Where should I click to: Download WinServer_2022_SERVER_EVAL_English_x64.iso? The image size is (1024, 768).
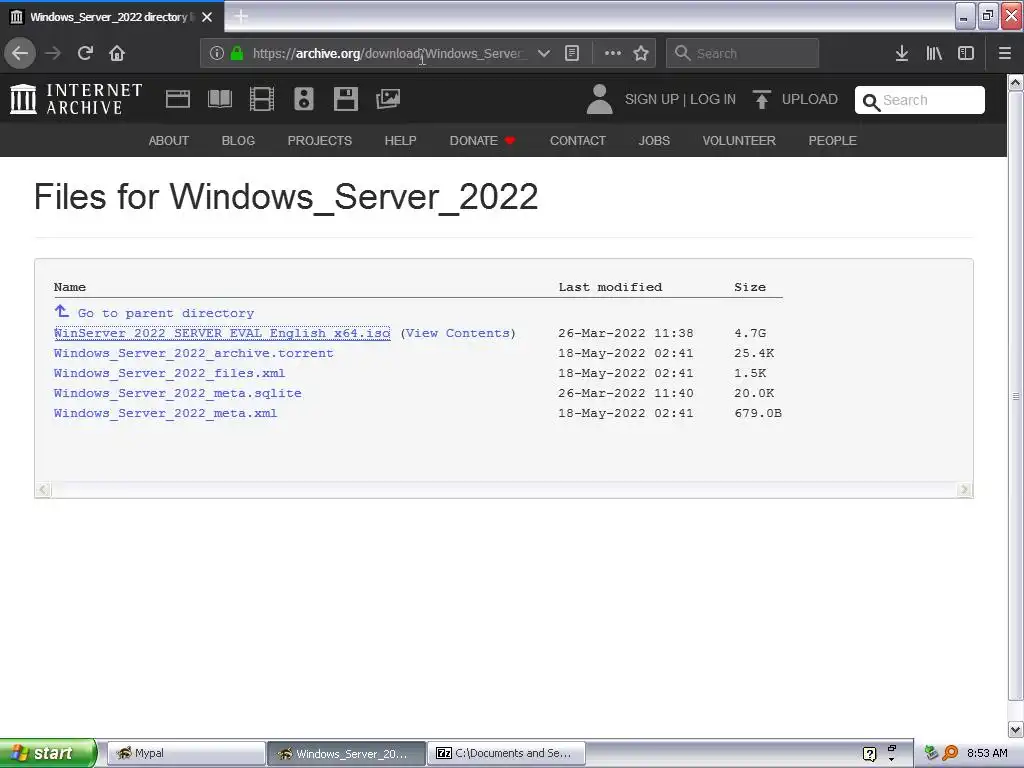[x=222, y=333]
